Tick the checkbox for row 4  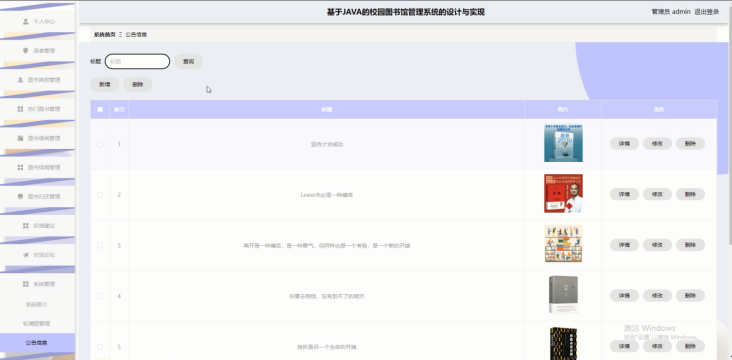pos(100,296)
